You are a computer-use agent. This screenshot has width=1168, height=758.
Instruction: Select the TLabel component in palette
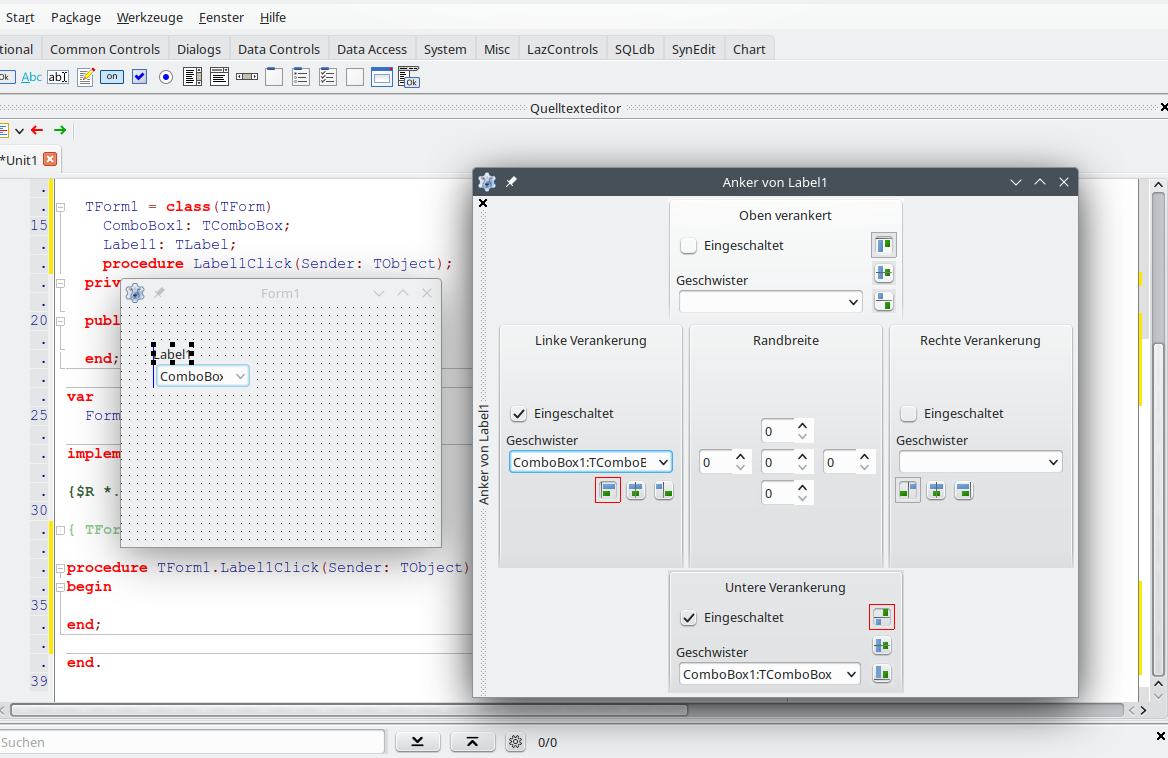point(31,77)
